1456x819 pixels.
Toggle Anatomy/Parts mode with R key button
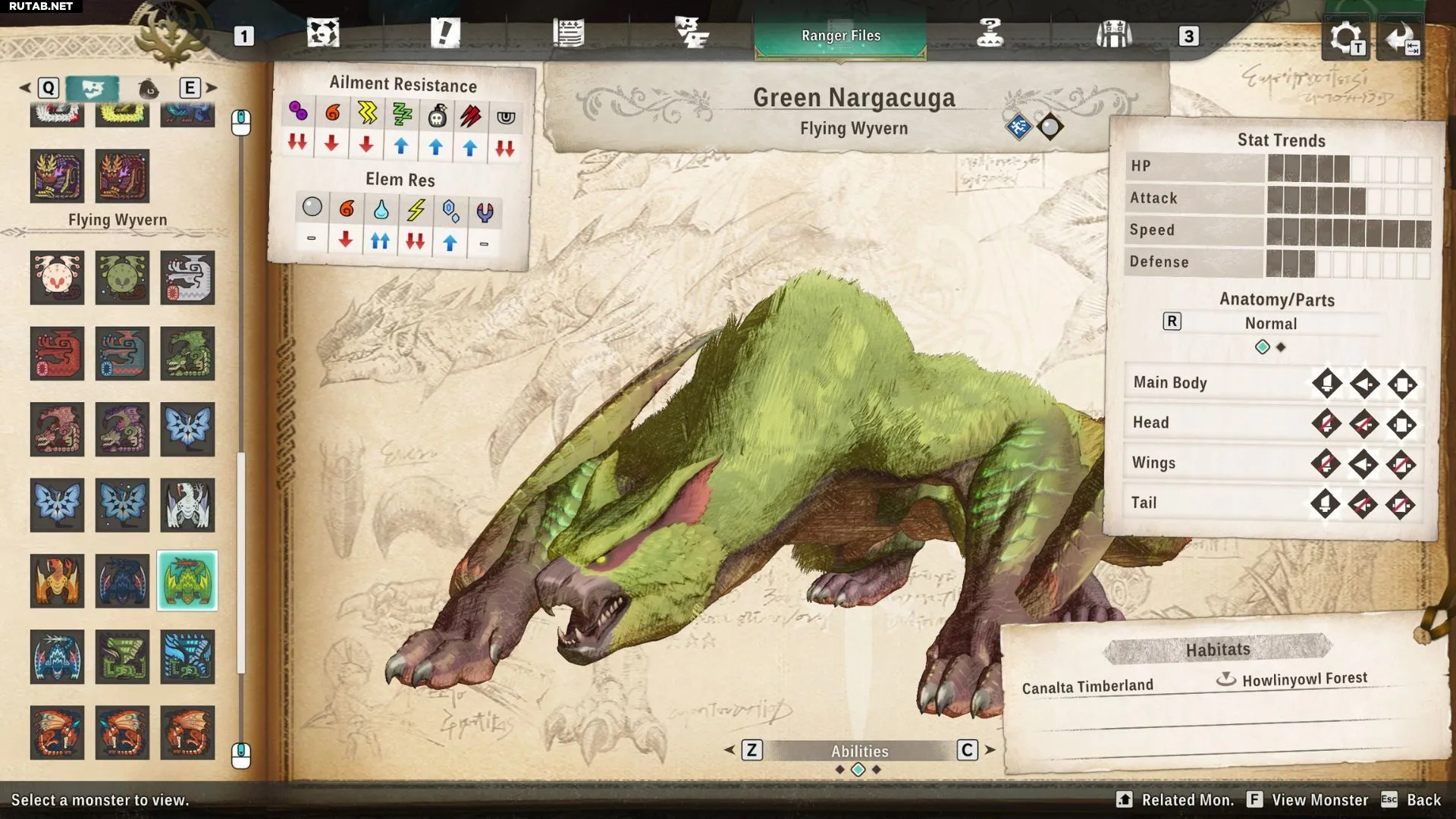pyautogui.click(x=1172, y=322)
